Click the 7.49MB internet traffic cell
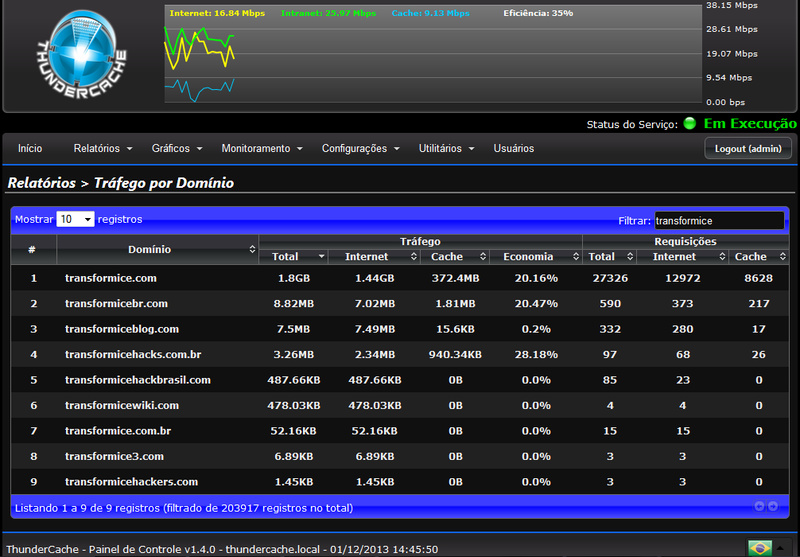 (374, 329)
